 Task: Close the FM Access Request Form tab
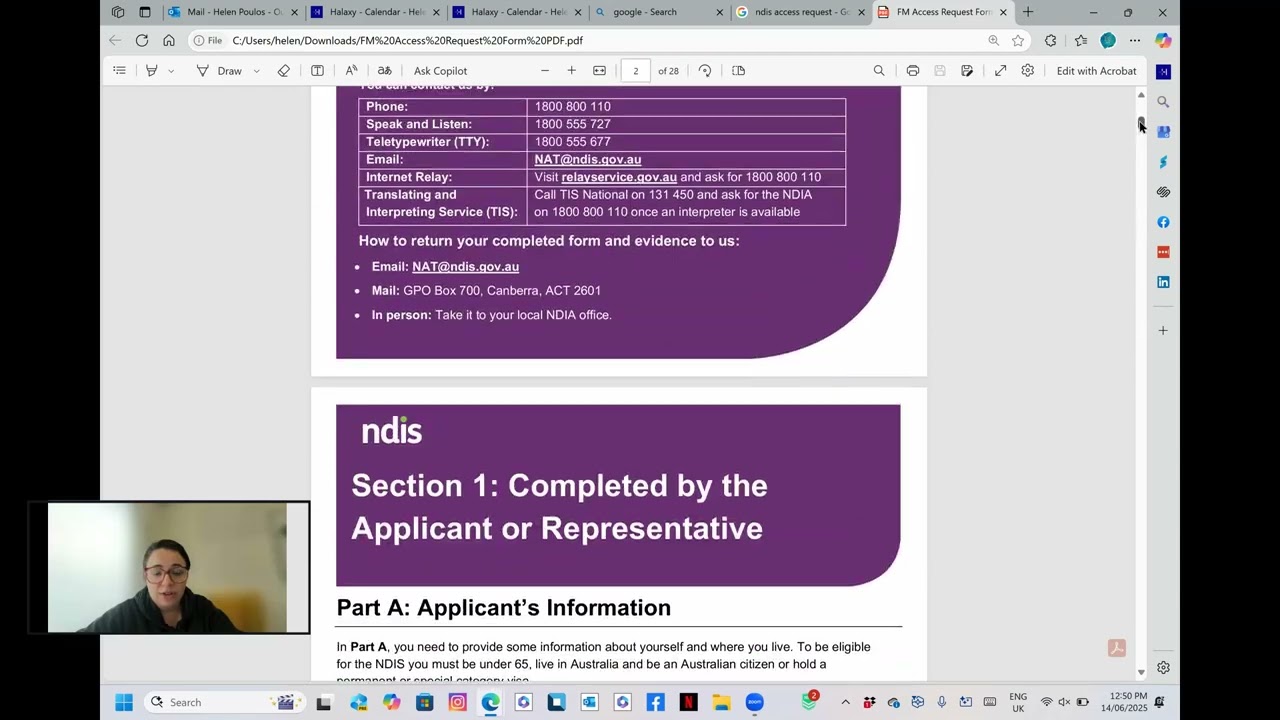[1003, 12]
